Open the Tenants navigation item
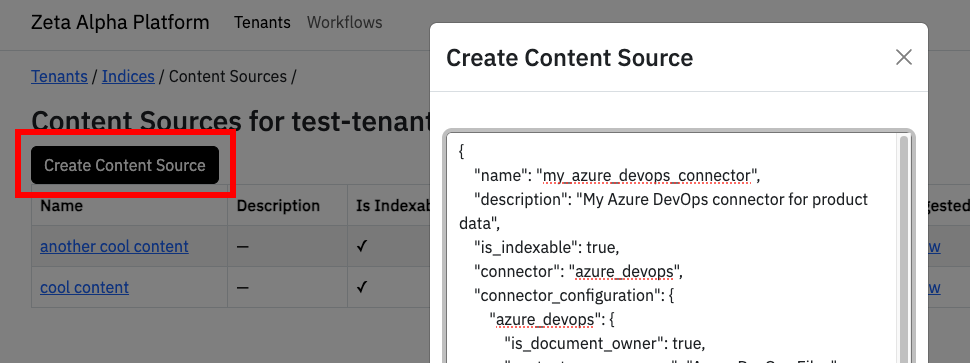970x363 pixels. [262, 23]
